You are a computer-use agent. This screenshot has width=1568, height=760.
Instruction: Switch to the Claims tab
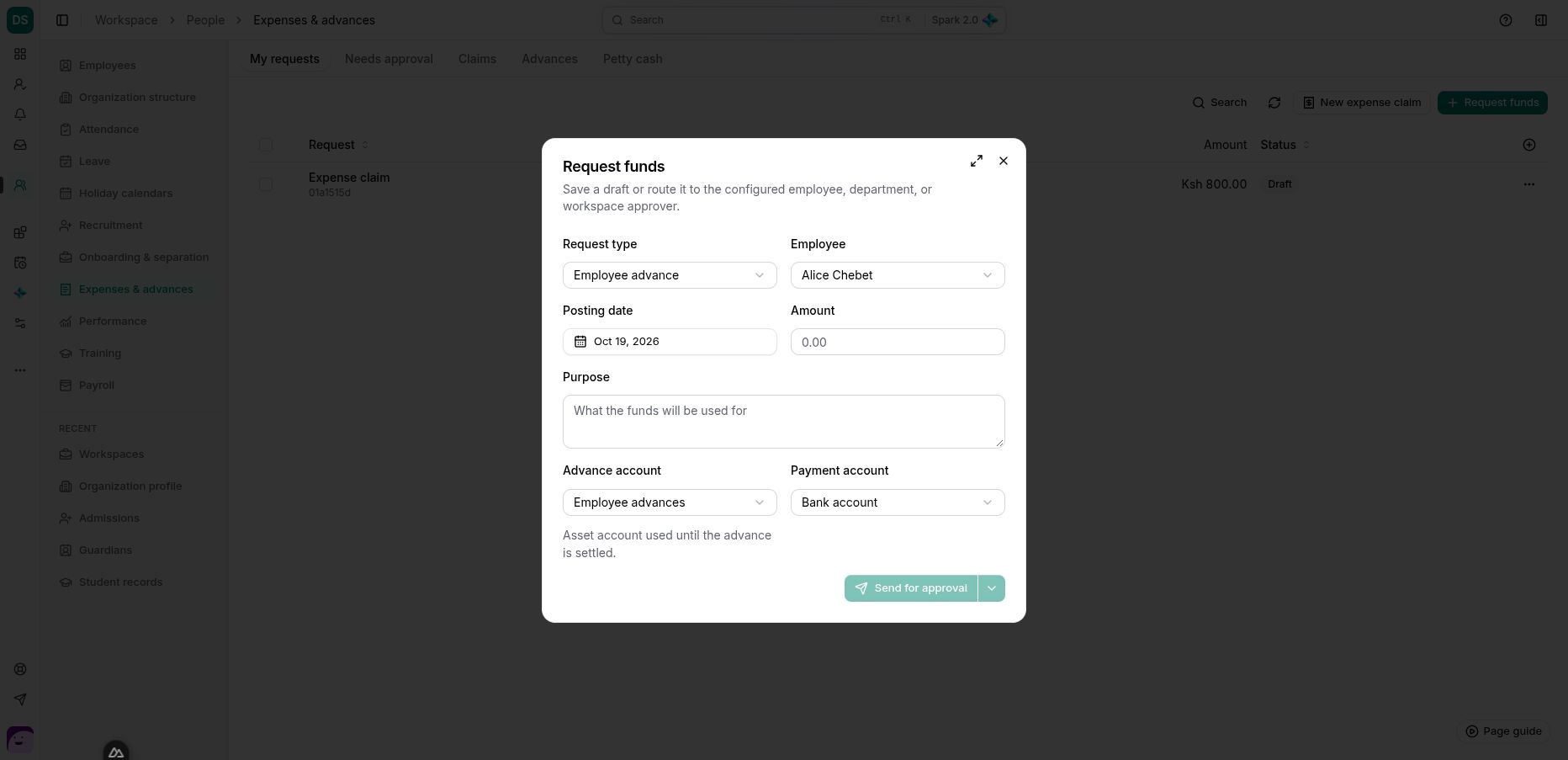[477, 59]
